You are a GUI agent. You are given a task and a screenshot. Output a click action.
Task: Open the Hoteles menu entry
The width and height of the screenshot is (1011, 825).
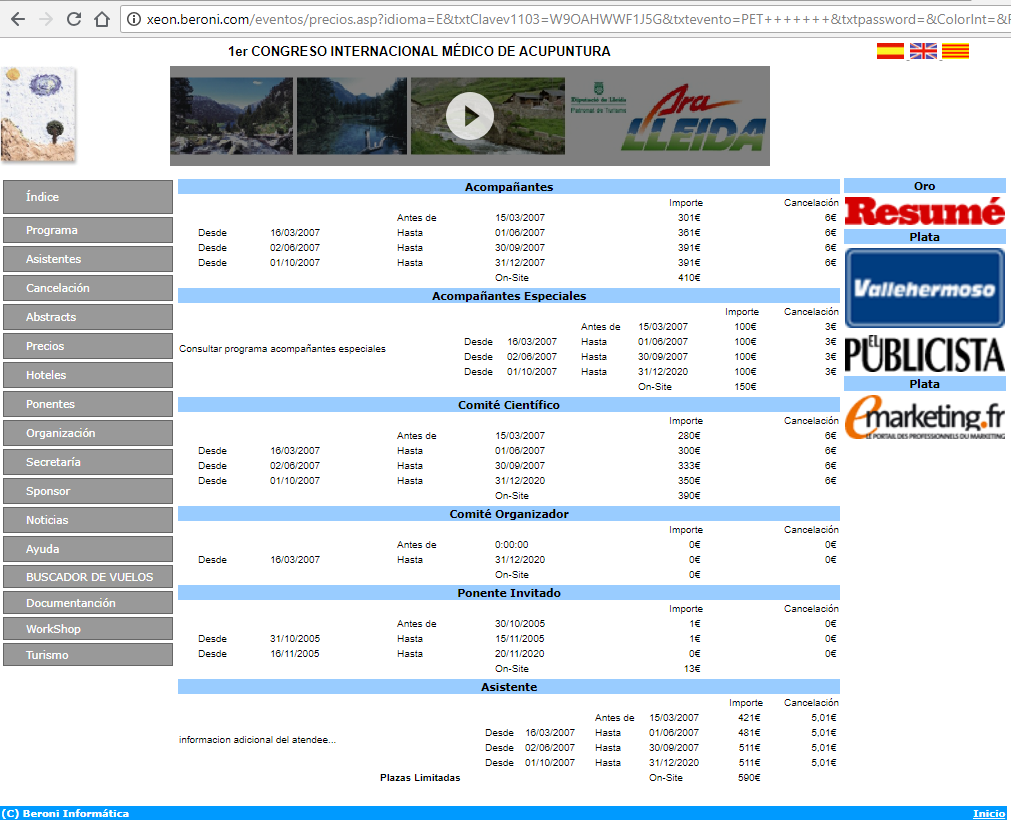88,375
